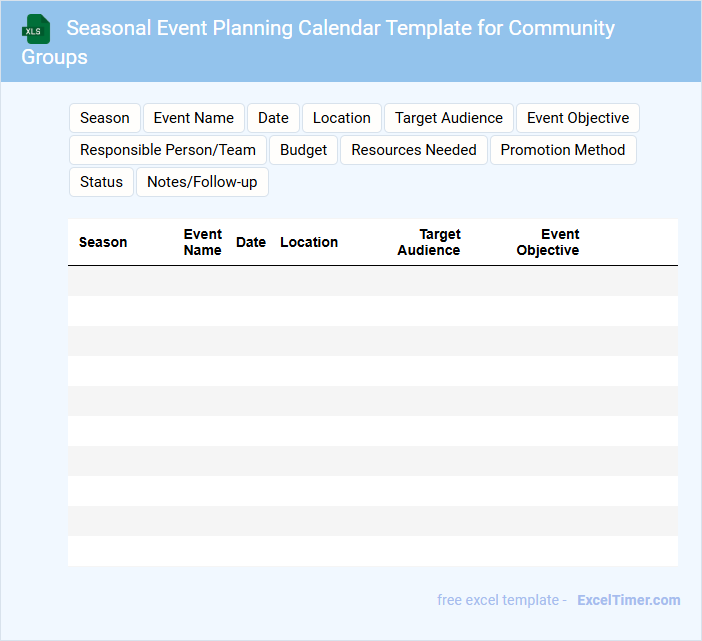Choose the Location tag
This screenshot has width=702, height=641.
coord(342,118)
